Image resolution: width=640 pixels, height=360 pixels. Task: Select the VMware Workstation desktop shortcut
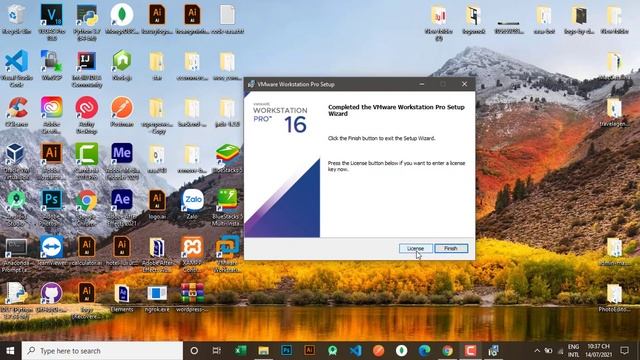227,255
